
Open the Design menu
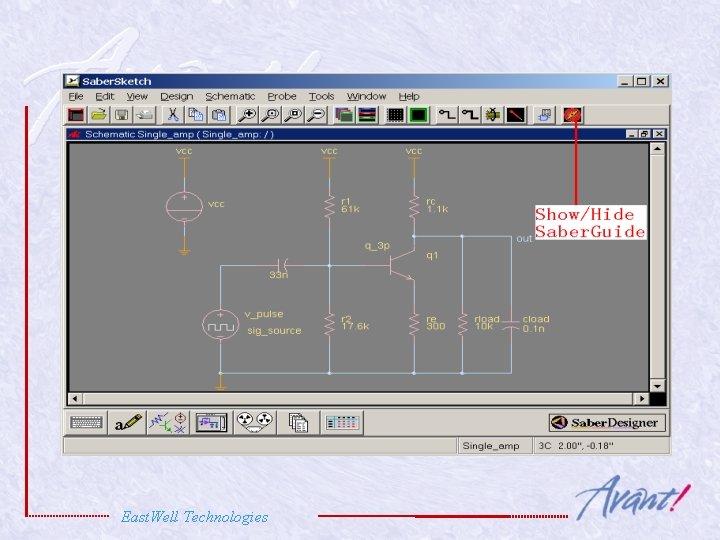(177, 96)
